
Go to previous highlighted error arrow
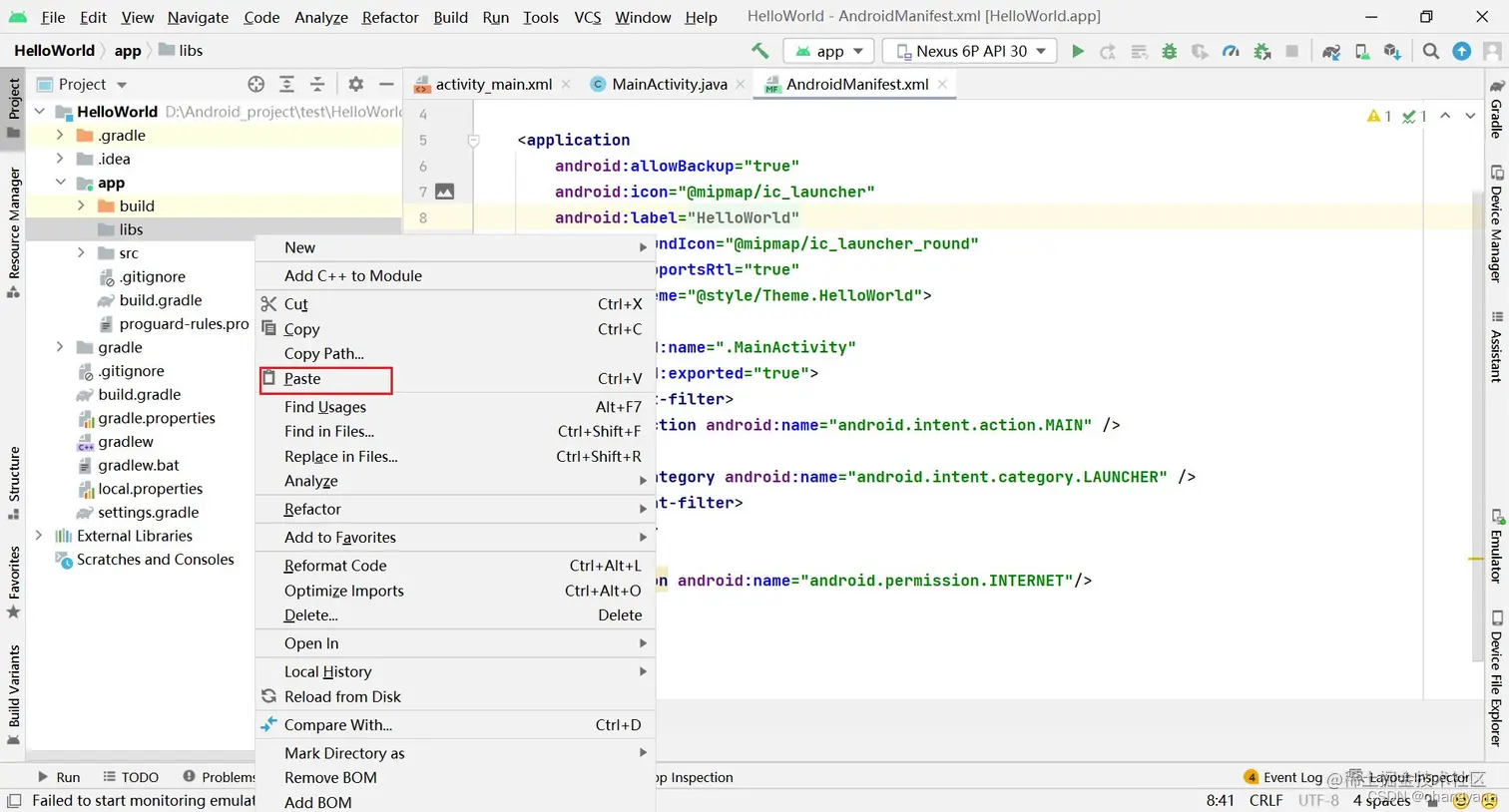1445,116
